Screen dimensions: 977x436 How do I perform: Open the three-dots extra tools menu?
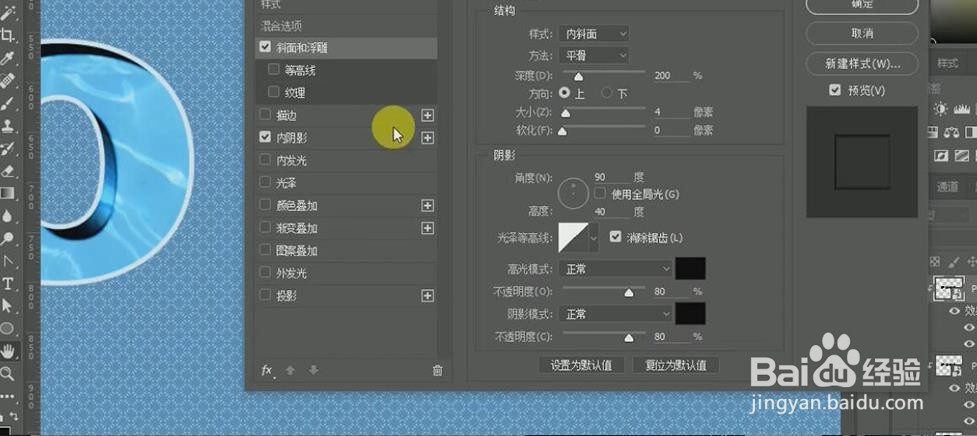coord(7,396)
